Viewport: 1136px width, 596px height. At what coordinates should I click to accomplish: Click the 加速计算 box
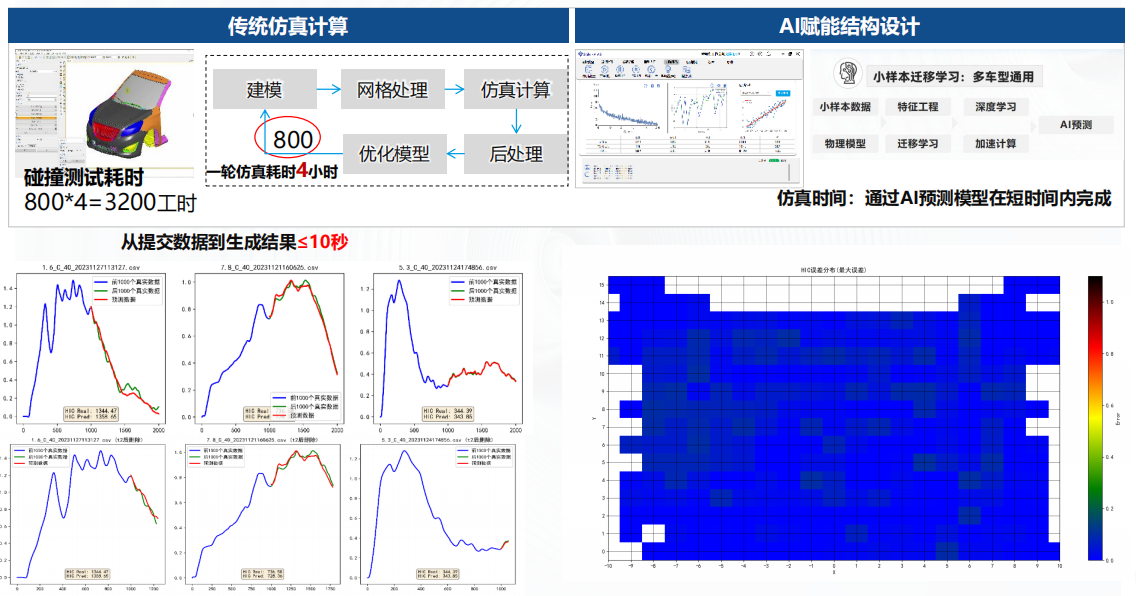click(995, 143)
